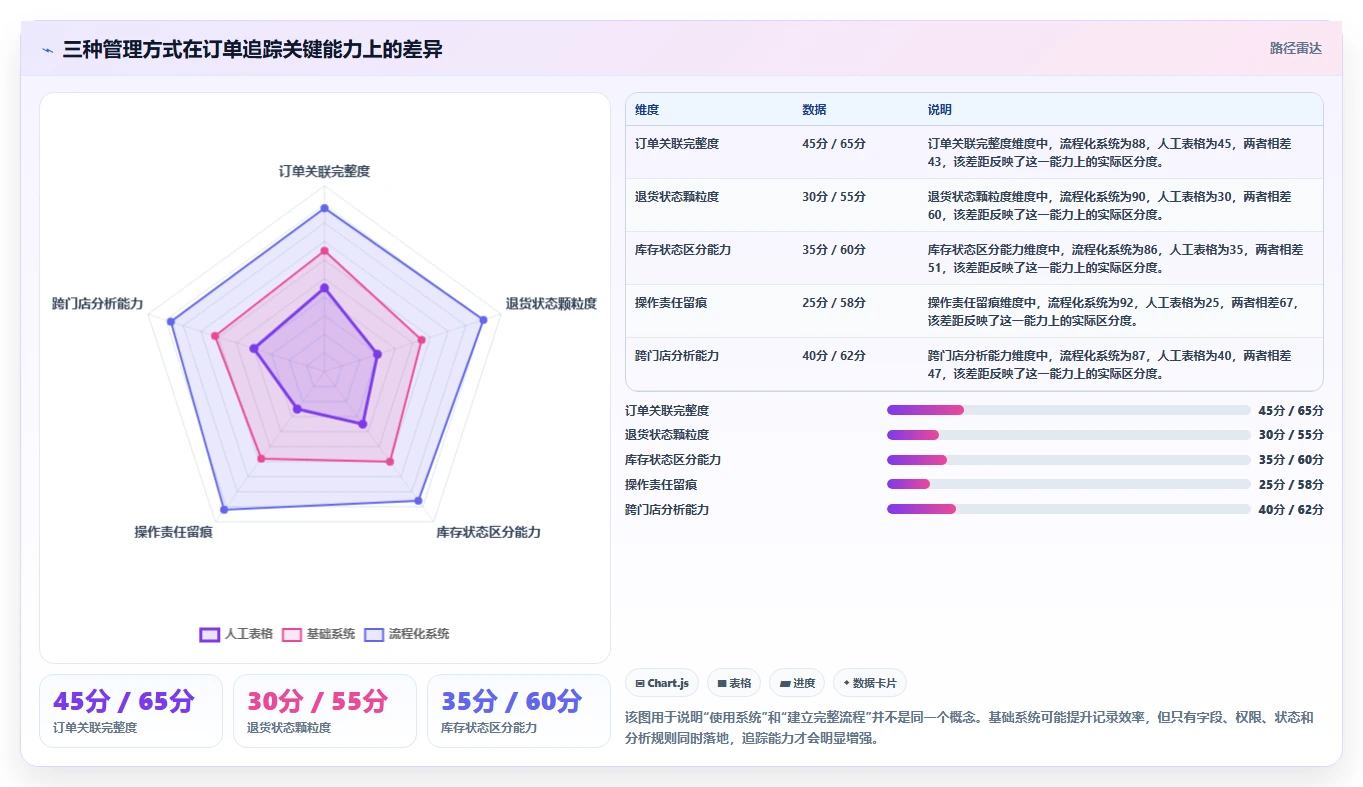Screen dimensions: 1363x787
Task: Click the 流程化系统 point on 订单关联完整度 axis
Action: [x=324, y=209]
